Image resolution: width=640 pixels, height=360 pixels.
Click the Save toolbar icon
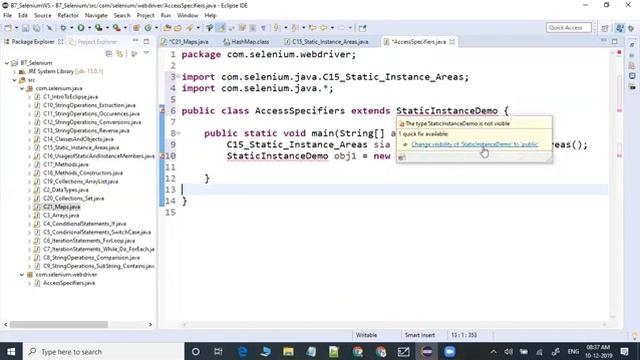(x=25, y=28)
